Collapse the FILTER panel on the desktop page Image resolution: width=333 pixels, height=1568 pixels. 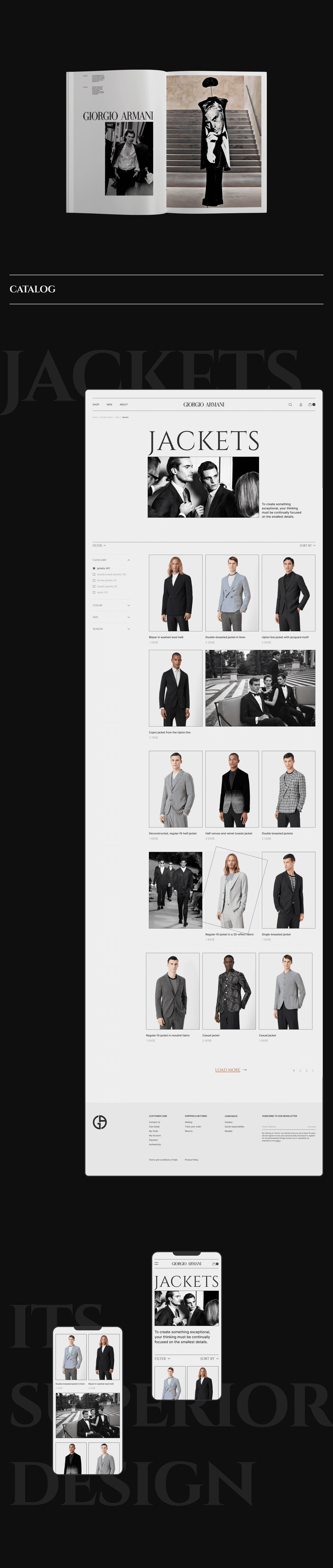tap(99, 545)
